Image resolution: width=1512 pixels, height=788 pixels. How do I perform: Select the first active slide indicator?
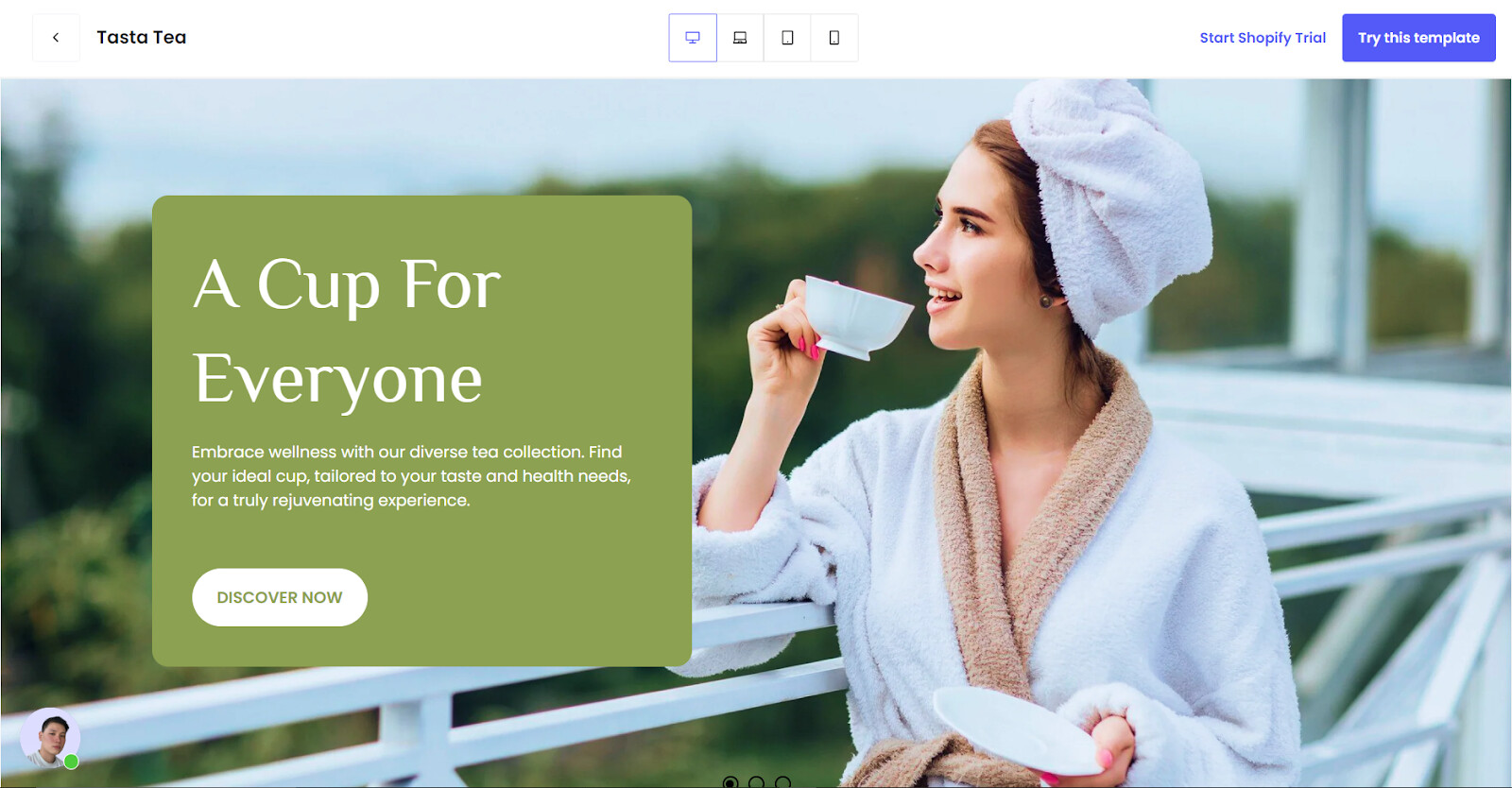click(x=730, y=782)
